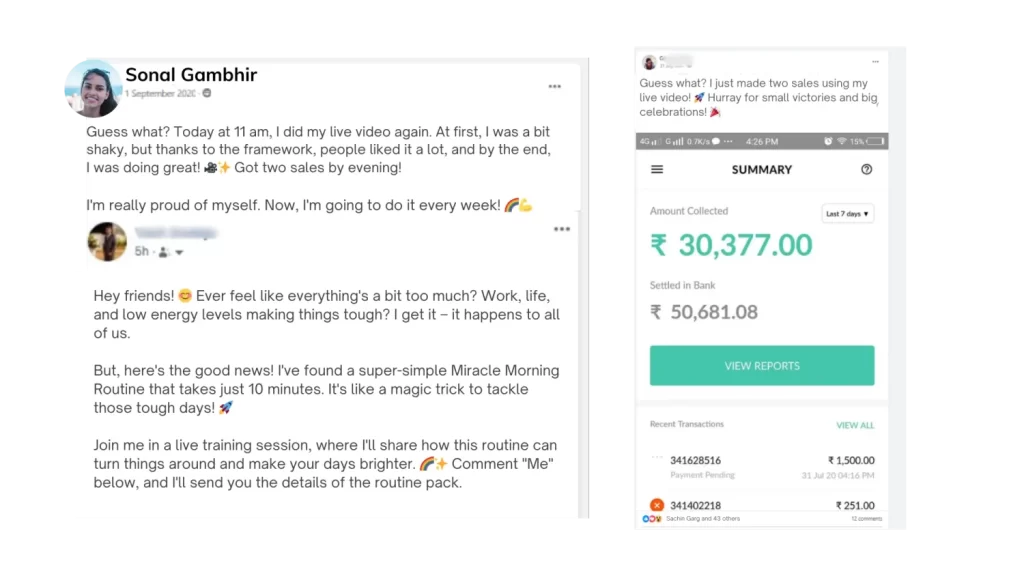Open the Last 7 days dropdown
Viewport: 1024px width, 576px height.
click(847, 213)
